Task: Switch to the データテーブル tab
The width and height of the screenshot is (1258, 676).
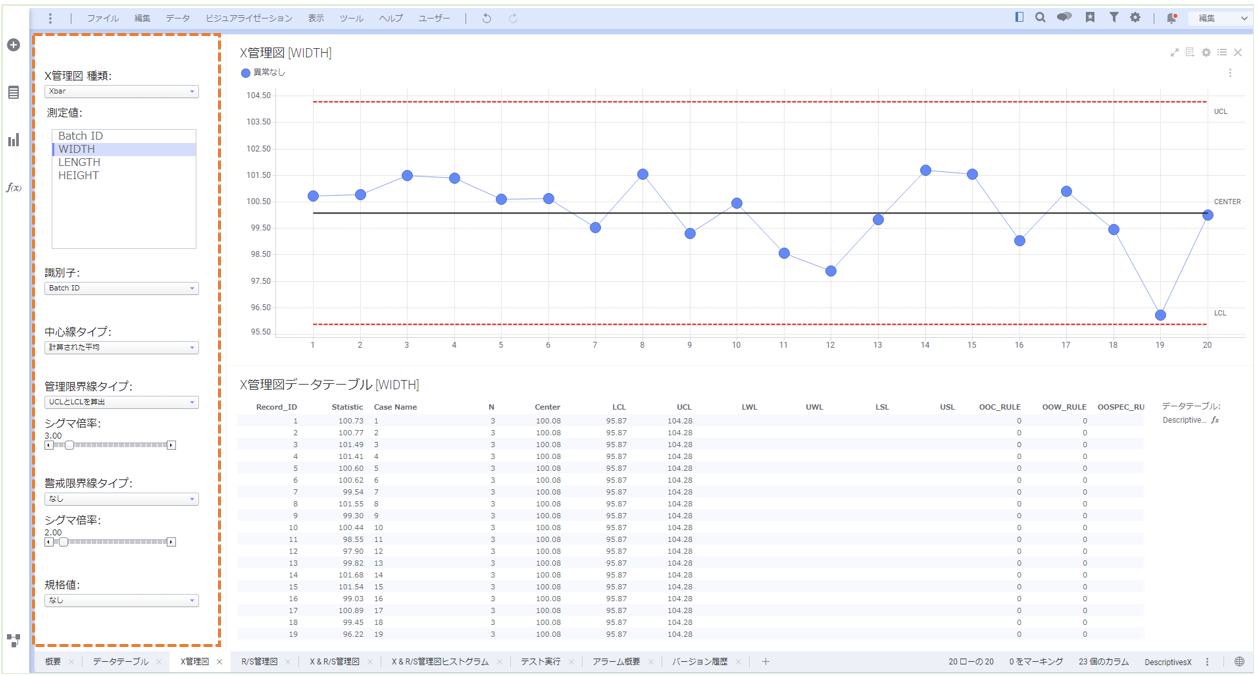Action: click(121, 662)
